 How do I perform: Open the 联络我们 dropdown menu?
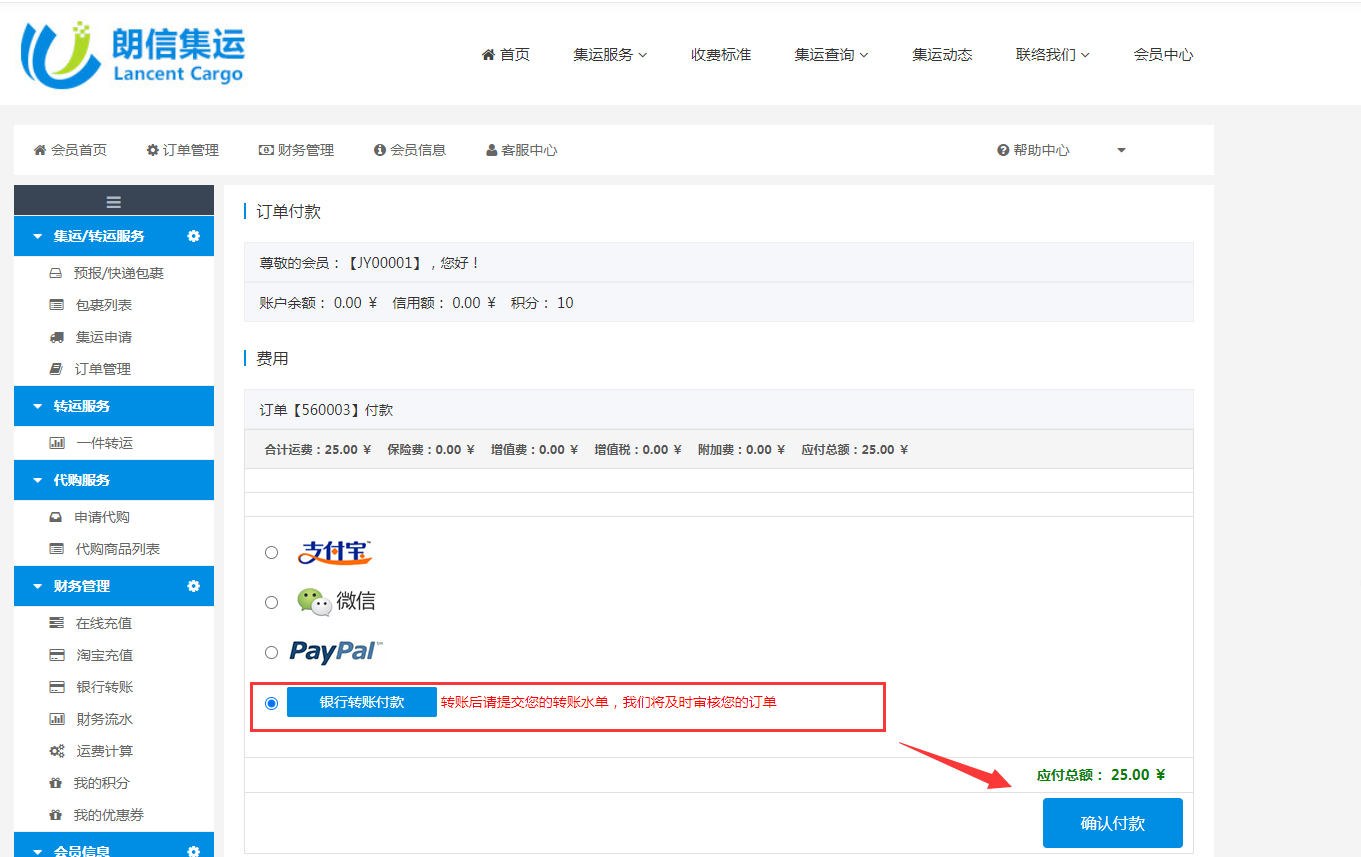click(1052, 55)
